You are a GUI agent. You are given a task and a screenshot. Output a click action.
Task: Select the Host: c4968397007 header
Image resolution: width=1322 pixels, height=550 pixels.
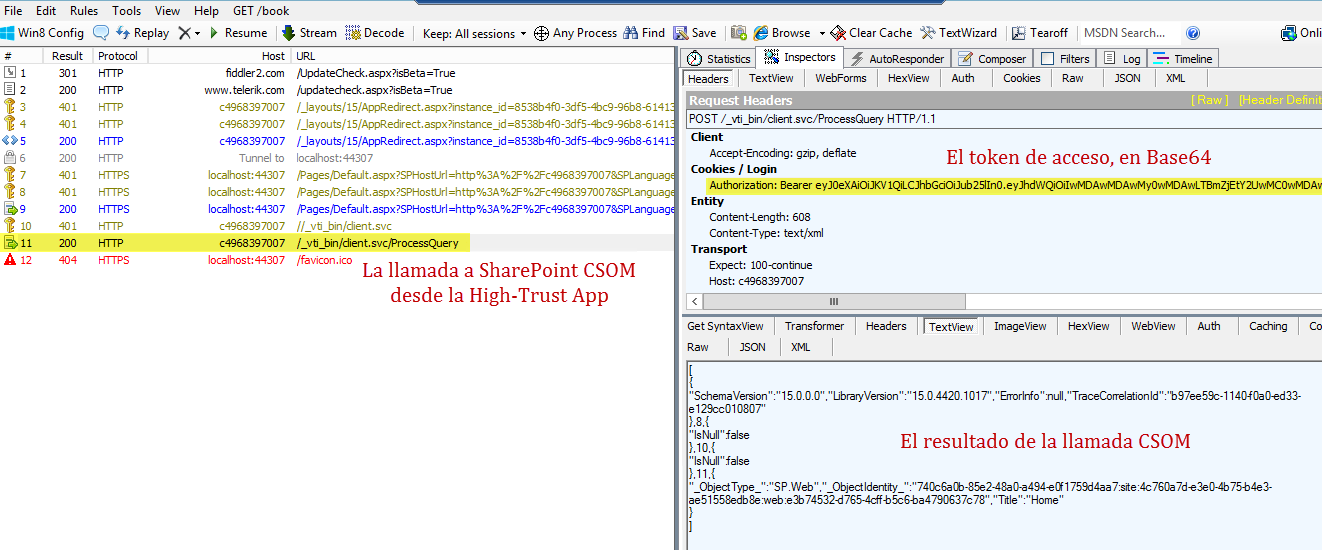[x=755, y=281]
